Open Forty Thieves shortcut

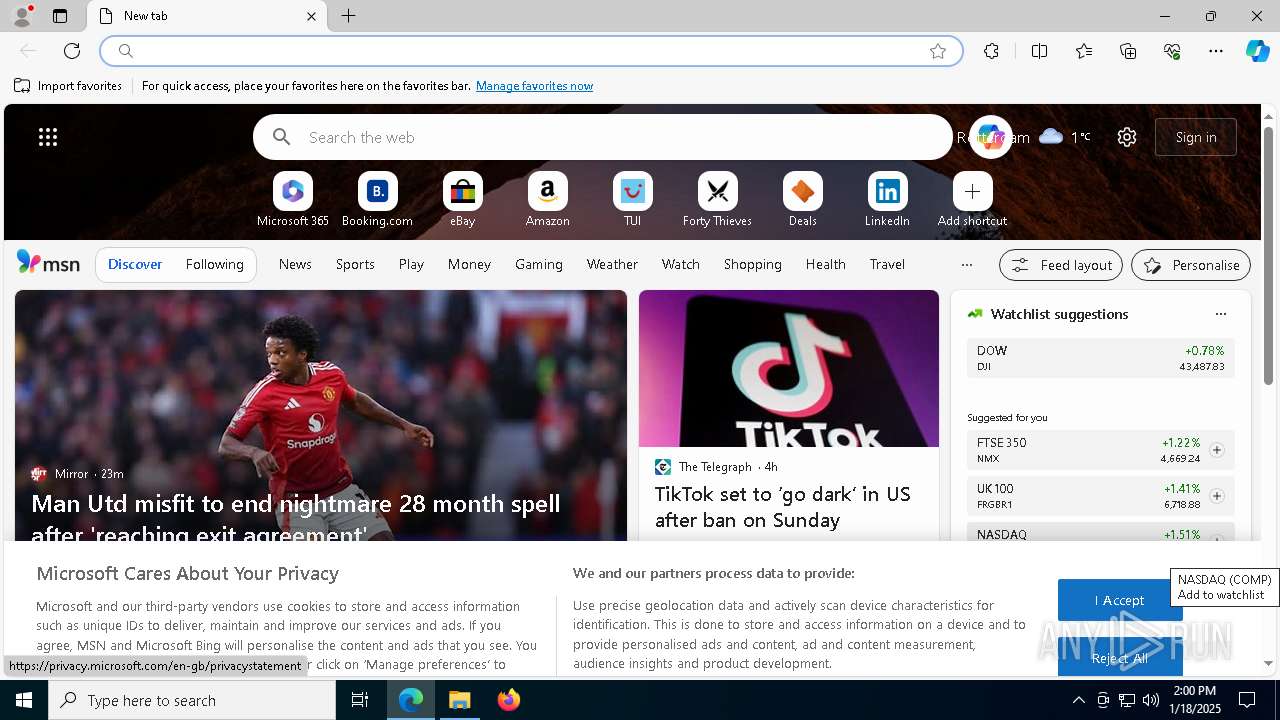717,200
